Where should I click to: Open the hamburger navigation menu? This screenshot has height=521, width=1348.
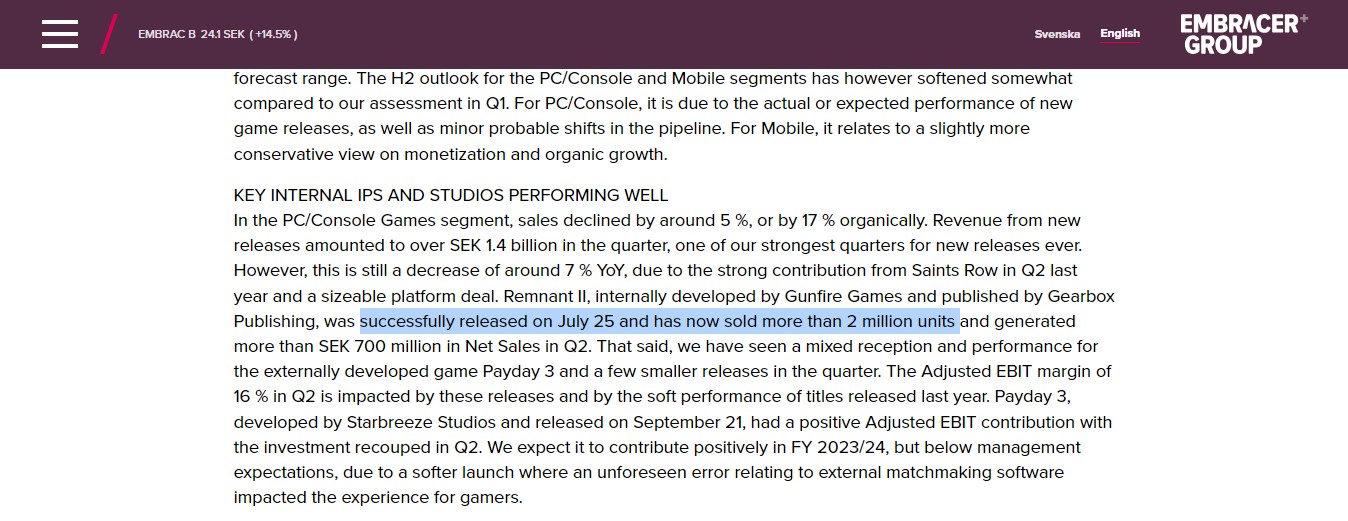pyautogui.click(x=60, y=34)
